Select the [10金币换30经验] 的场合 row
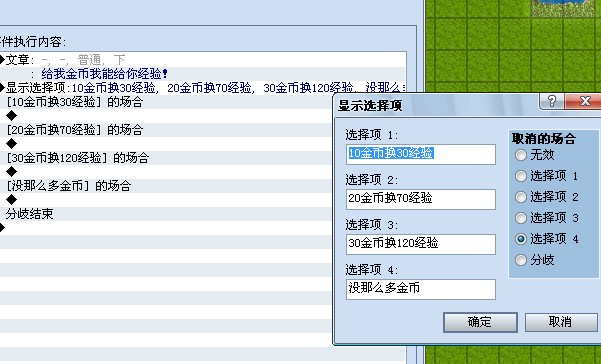The width and height of the screenshot is (601, 364). point(166,102)
